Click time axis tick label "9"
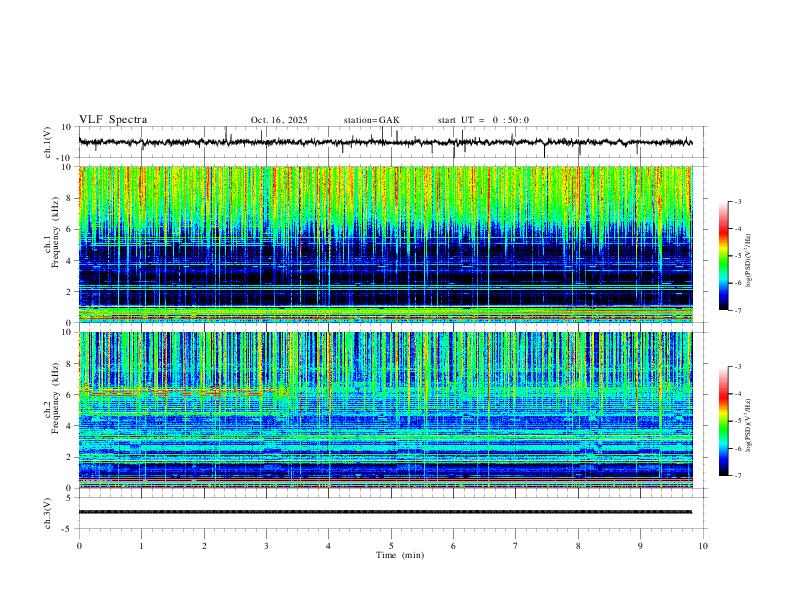 [x=640, y=546]
